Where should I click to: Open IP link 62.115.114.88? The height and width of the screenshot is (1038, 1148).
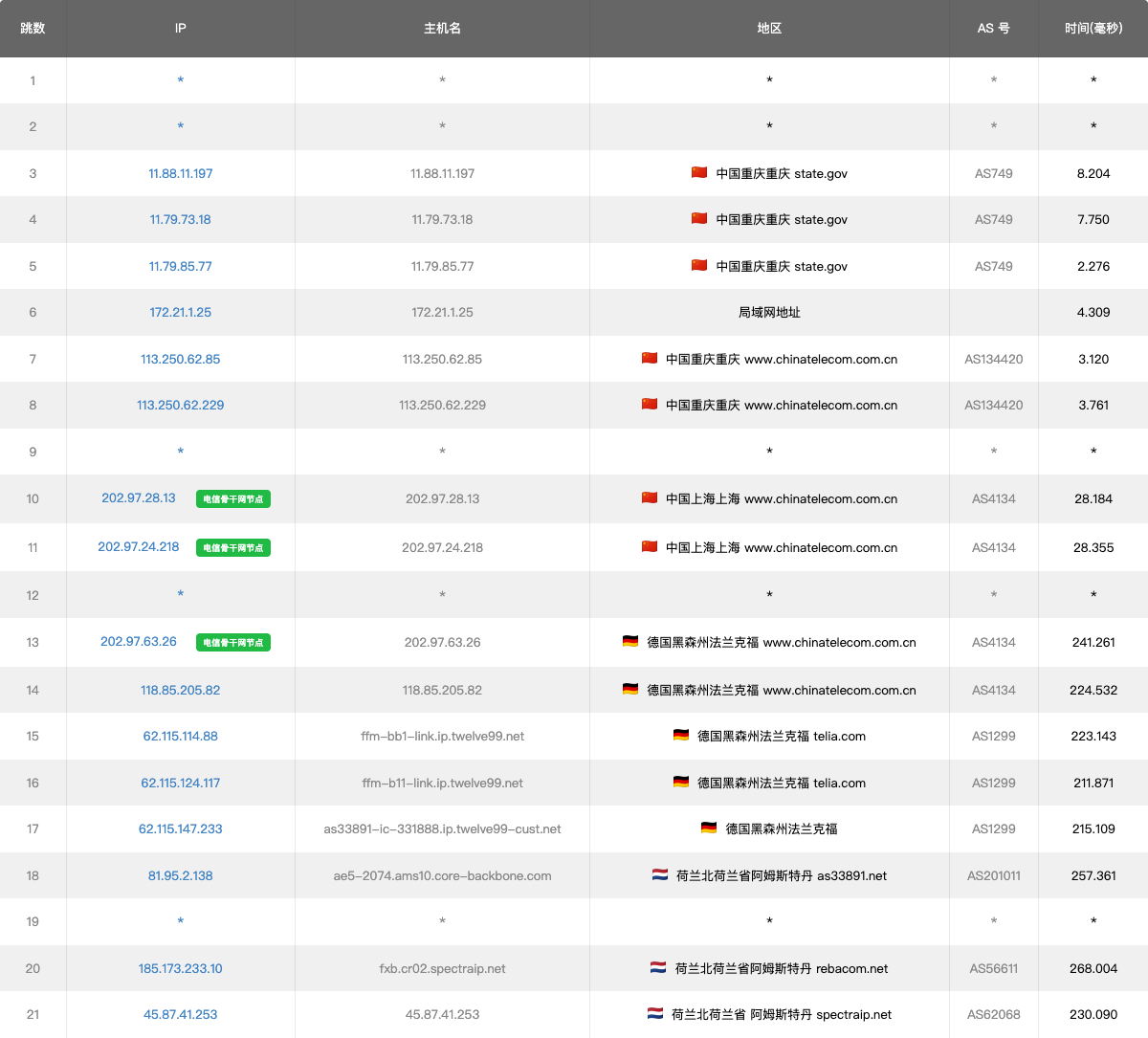(180, 736)
